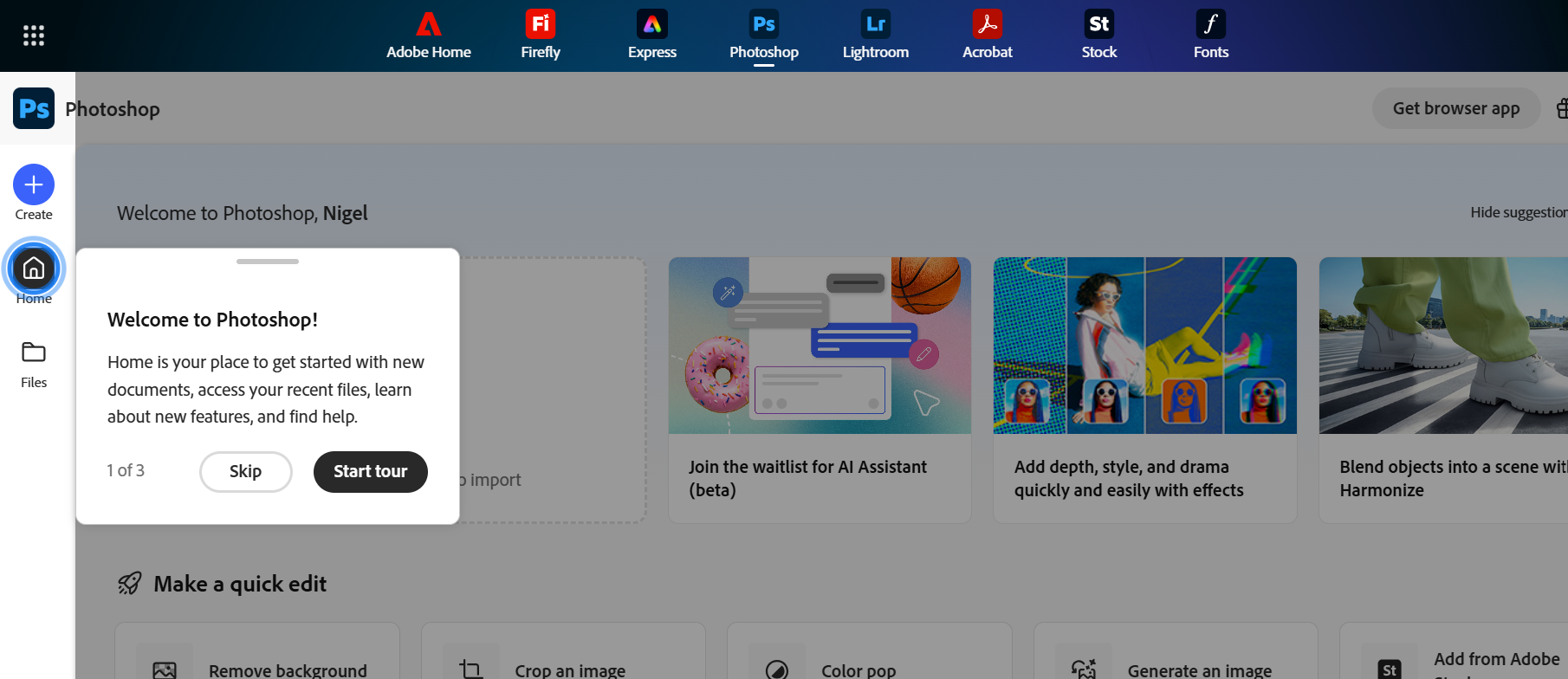
Task: Go to Adobe Stock
Action: click(x=1098, y=36)
